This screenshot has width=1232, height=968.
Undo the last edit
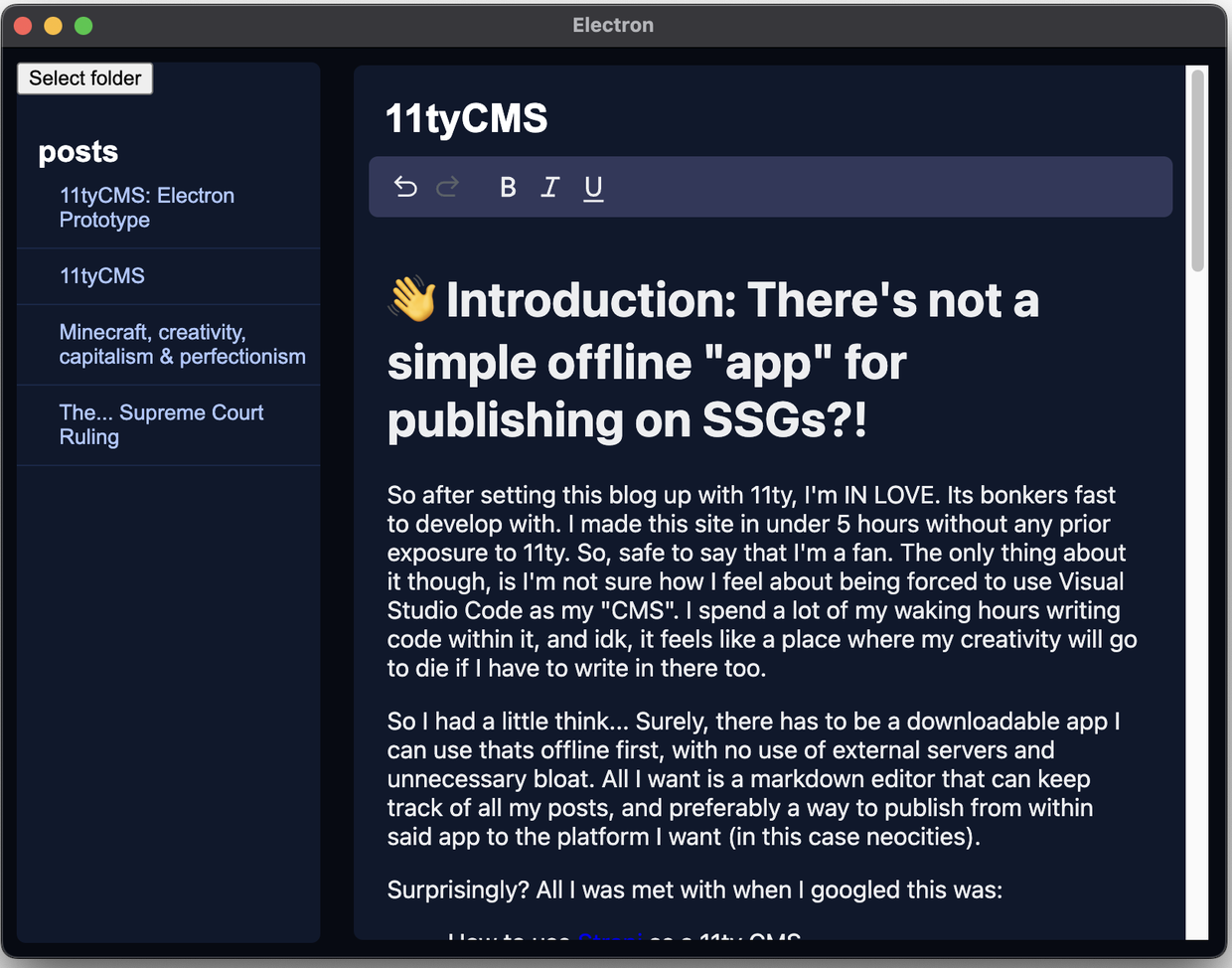(x=405, y=187)
